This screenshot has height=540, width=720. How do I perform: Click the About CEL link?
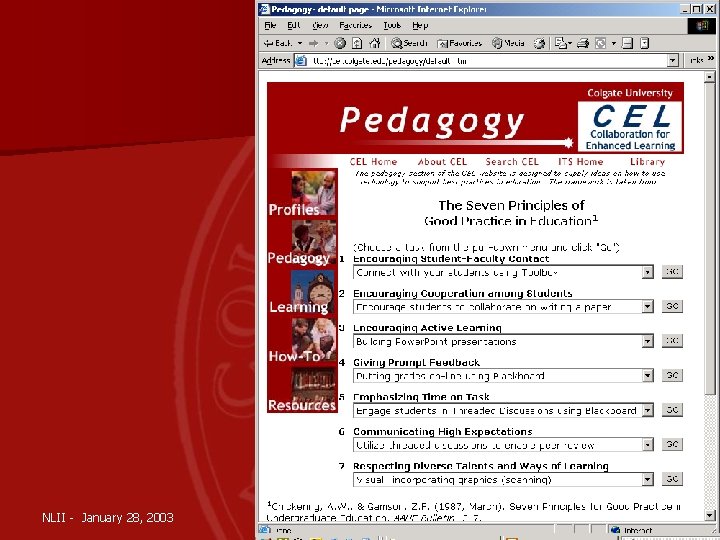pos(442,162)
